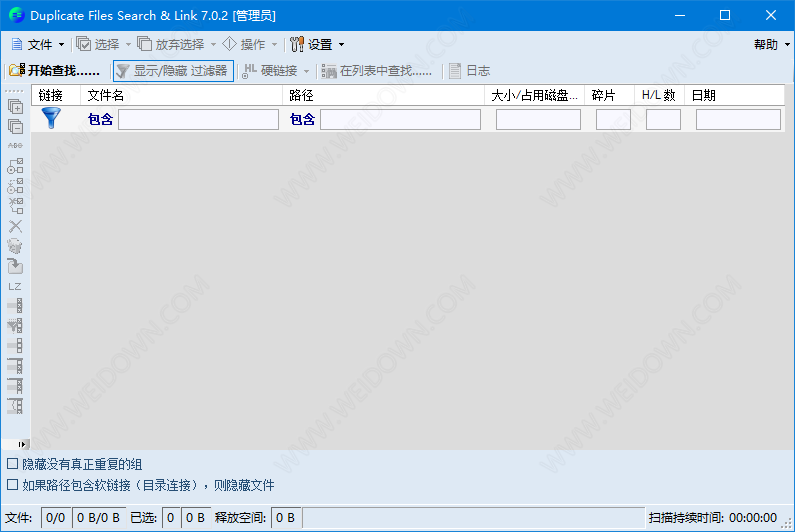Open the 文件 dropdown menu

(38, 44)
